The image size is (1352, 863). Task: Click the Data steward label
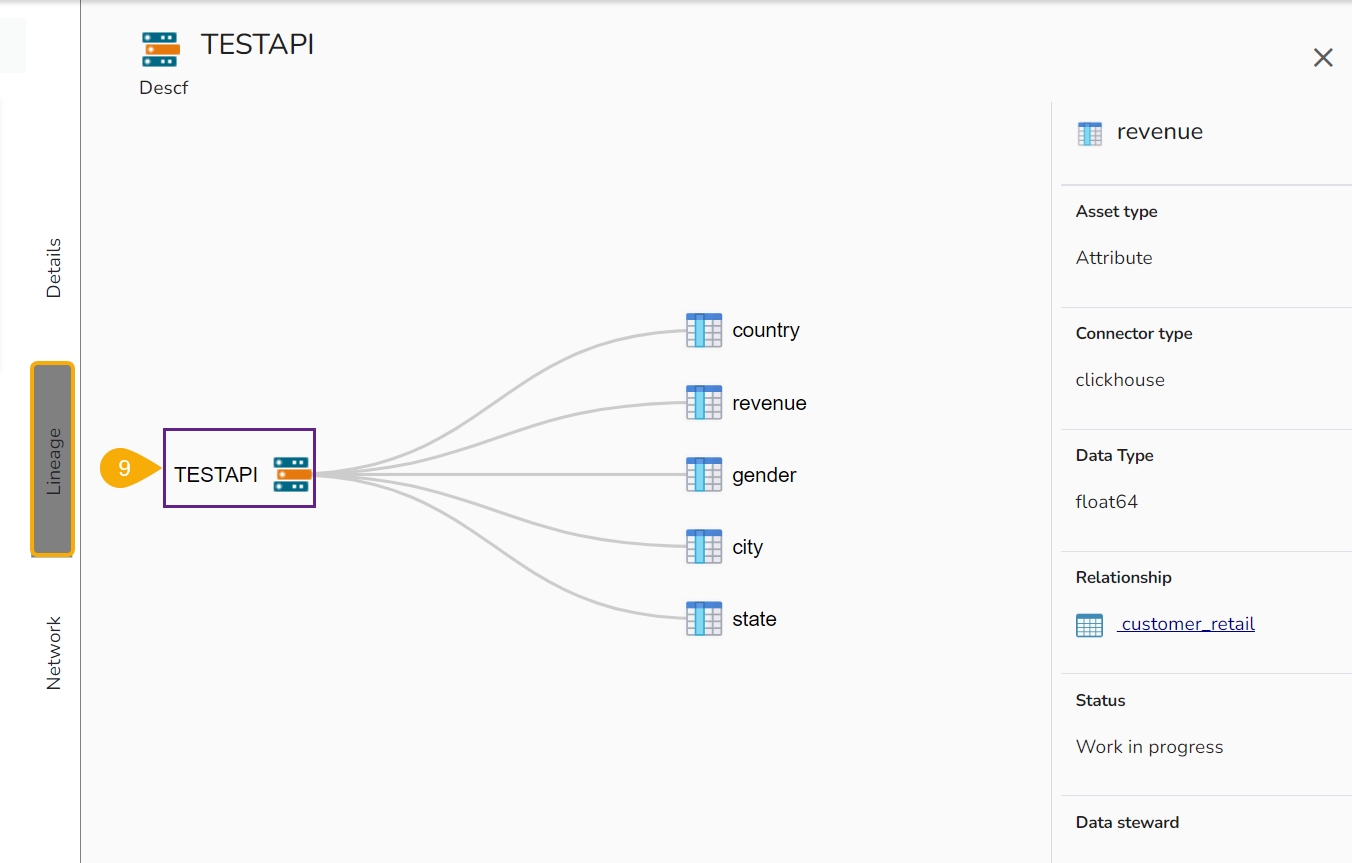pos(1128,823)
